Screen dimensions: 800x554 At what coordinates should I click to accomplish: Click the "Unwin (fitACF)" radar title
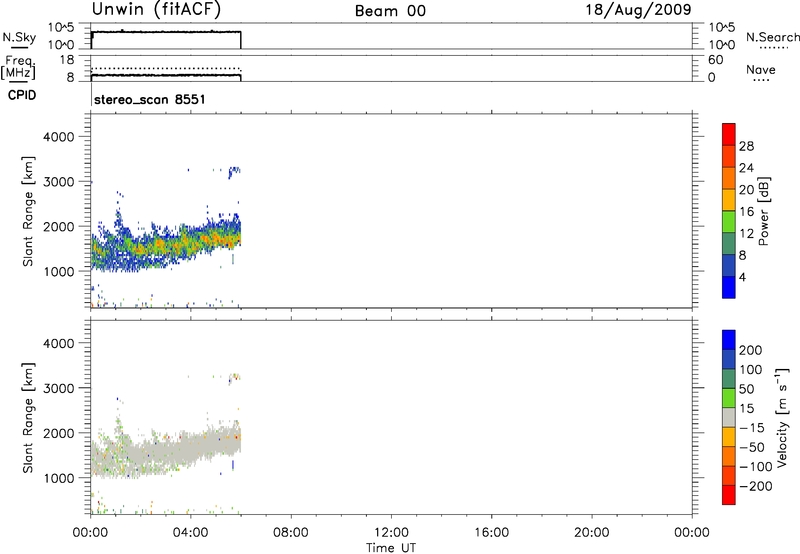tap(156, 9)
